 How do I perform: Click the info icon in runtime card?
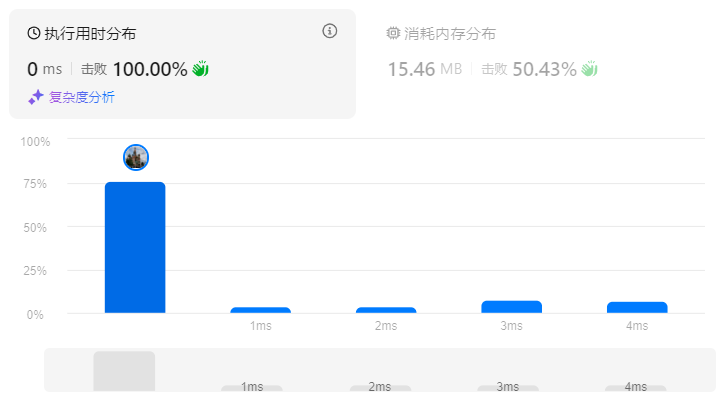[330, 31]
